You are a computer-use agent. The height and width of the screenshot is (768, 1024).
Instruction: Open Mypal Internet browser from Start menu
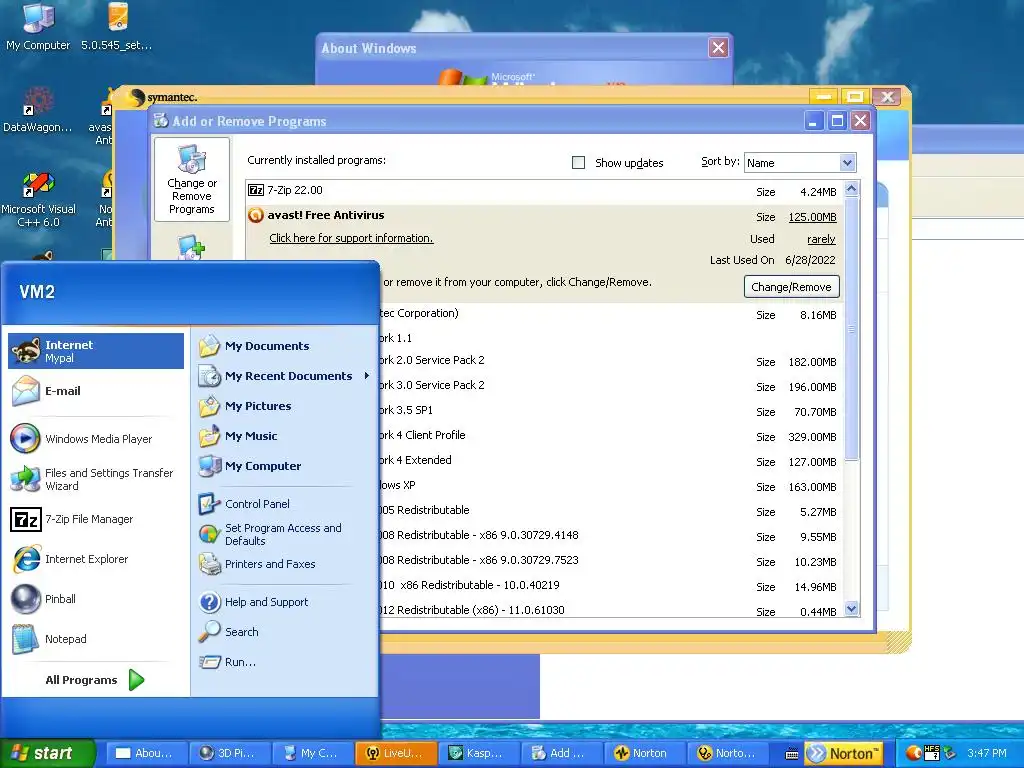click(x=96, y=351)
